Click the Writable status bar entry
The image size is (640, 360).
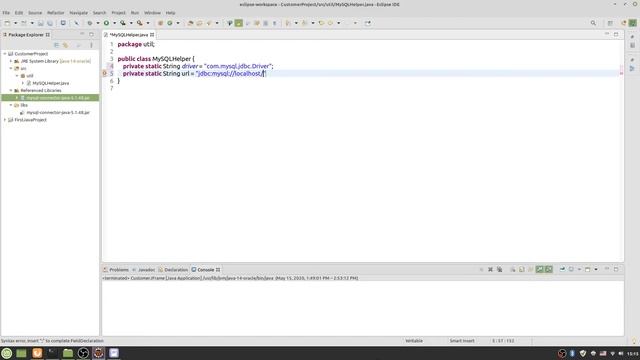[414, 340]
